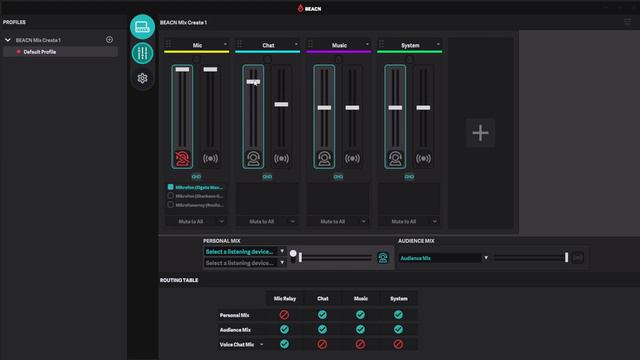Open the Chat channel header dropdown arrow
This screenshot has height=360, width=640.
point(296,44)
